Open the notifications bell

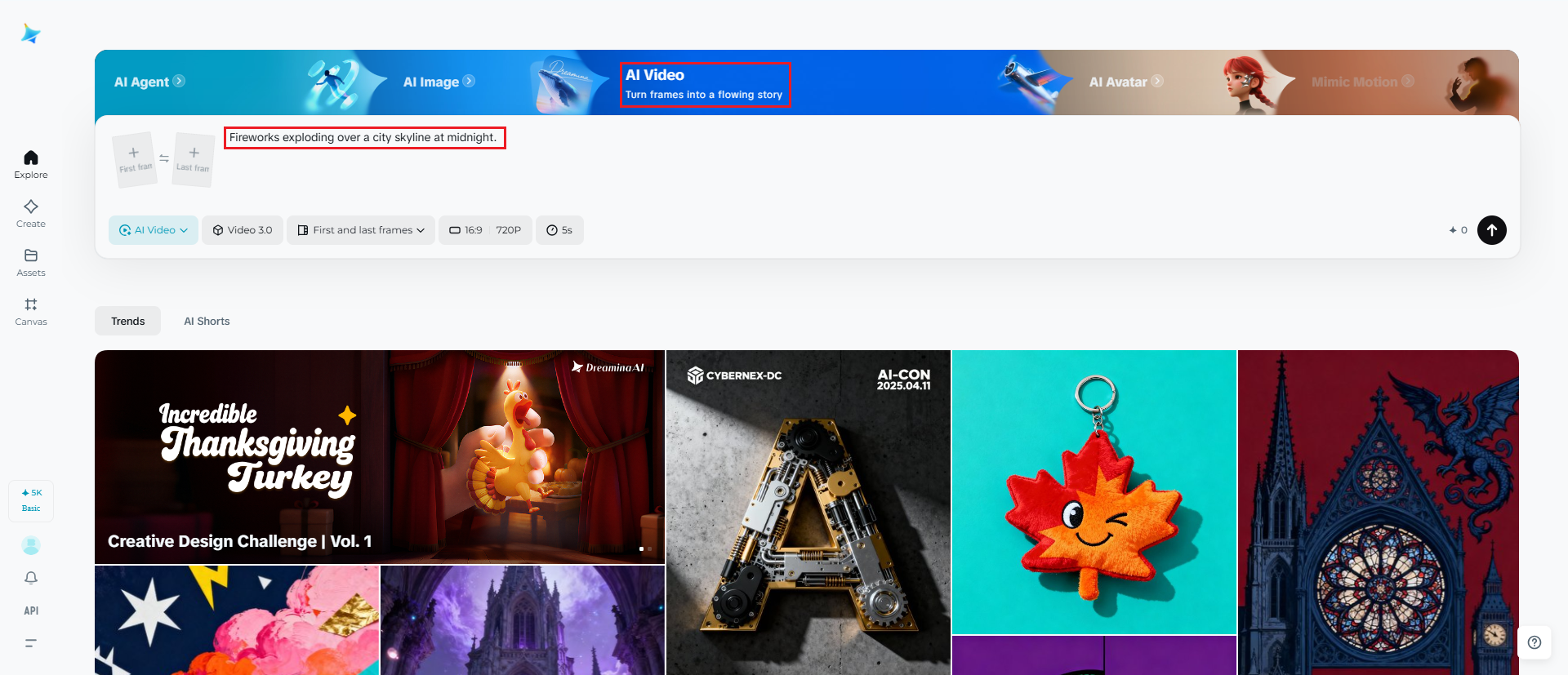click(x=31, y=578)
